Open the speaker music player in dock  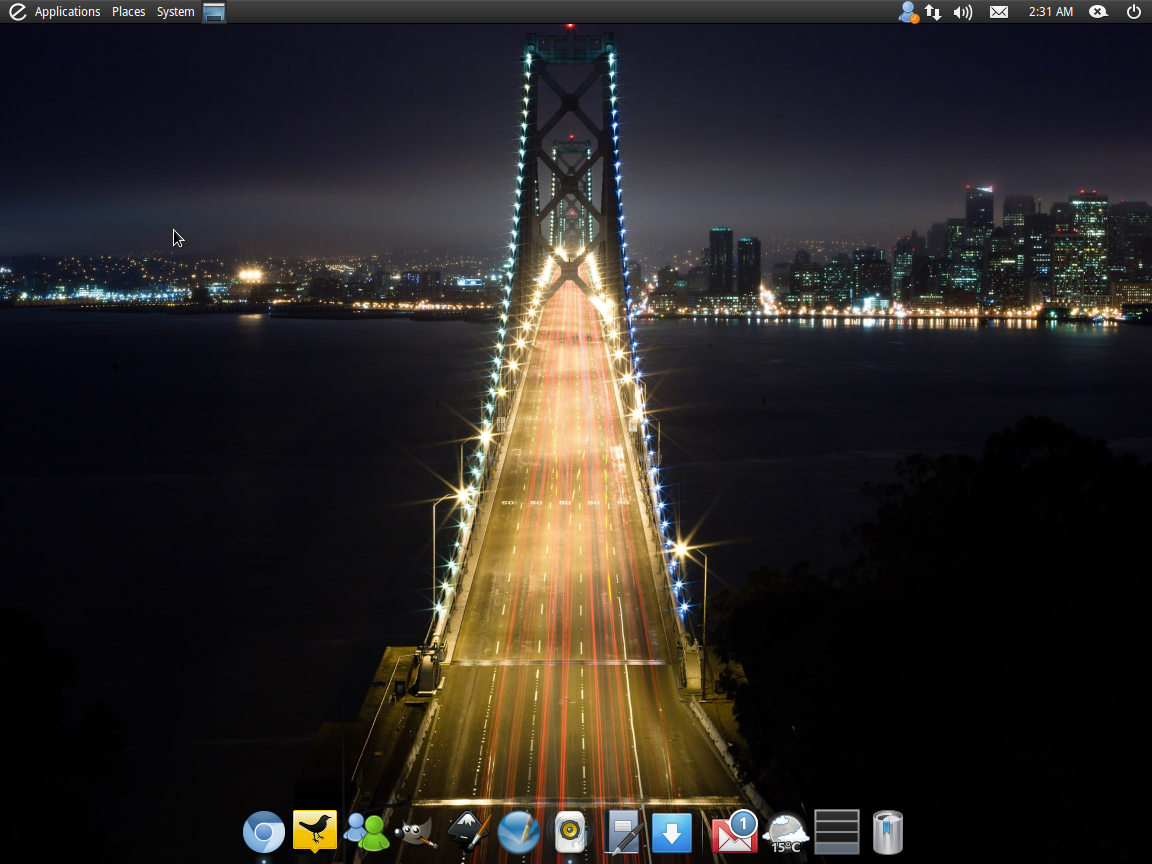(x=570, y=832)
